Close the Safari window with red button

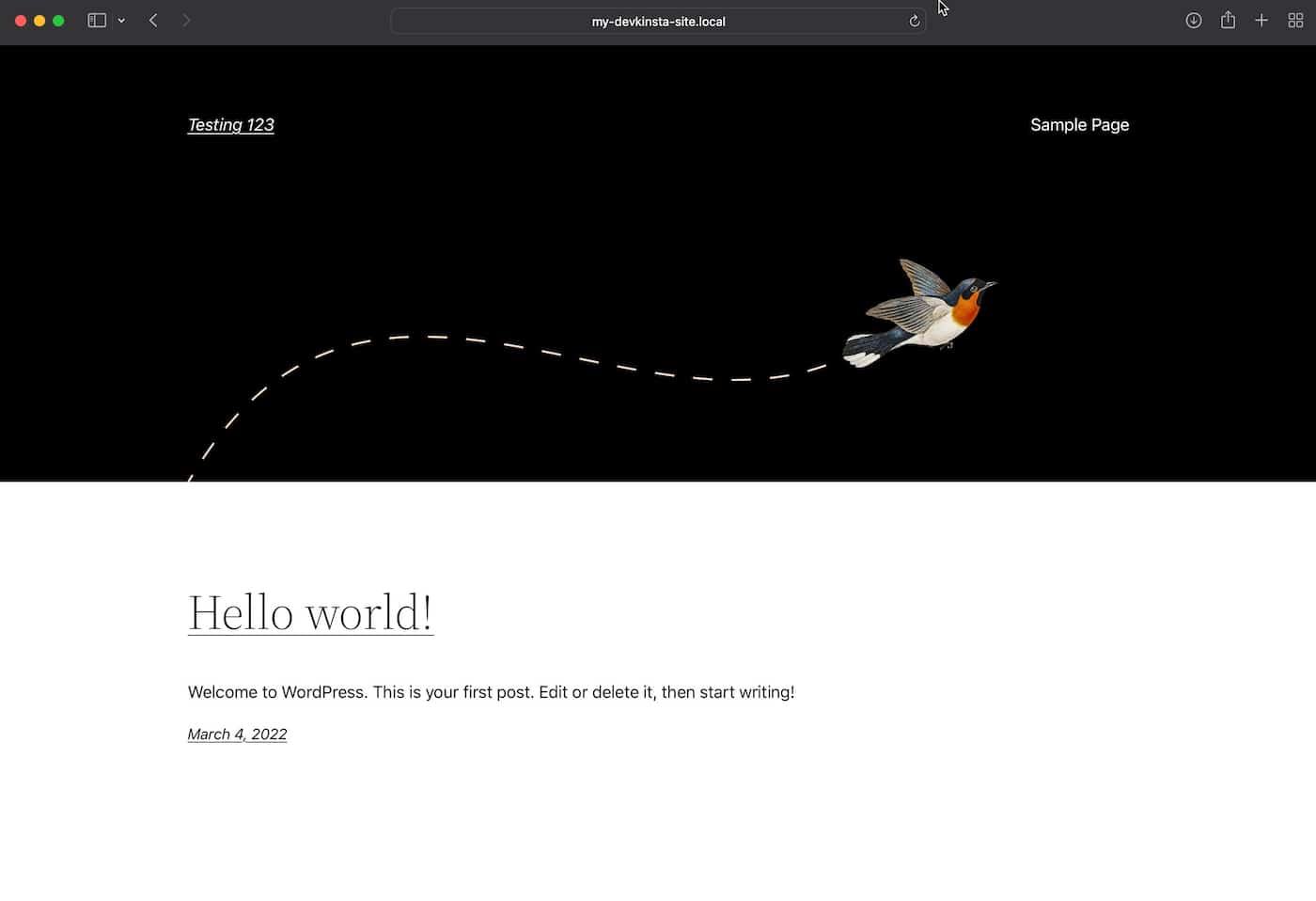pyautogui.click(x=21, y=21)
